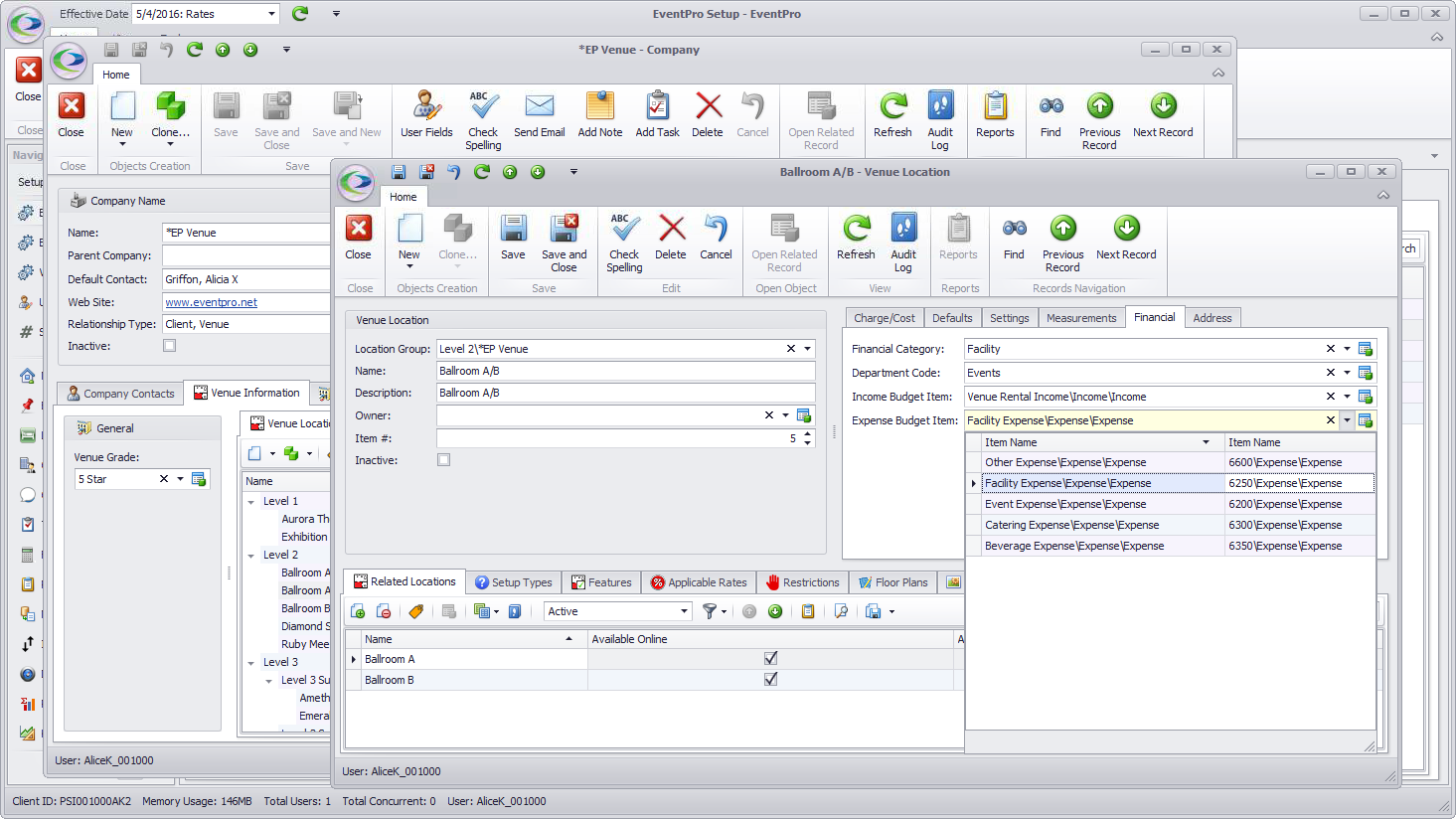1456x819 pixels.
Task: Switch to Defaults tab
Action: pyautogui.click(x=952, y=318)
